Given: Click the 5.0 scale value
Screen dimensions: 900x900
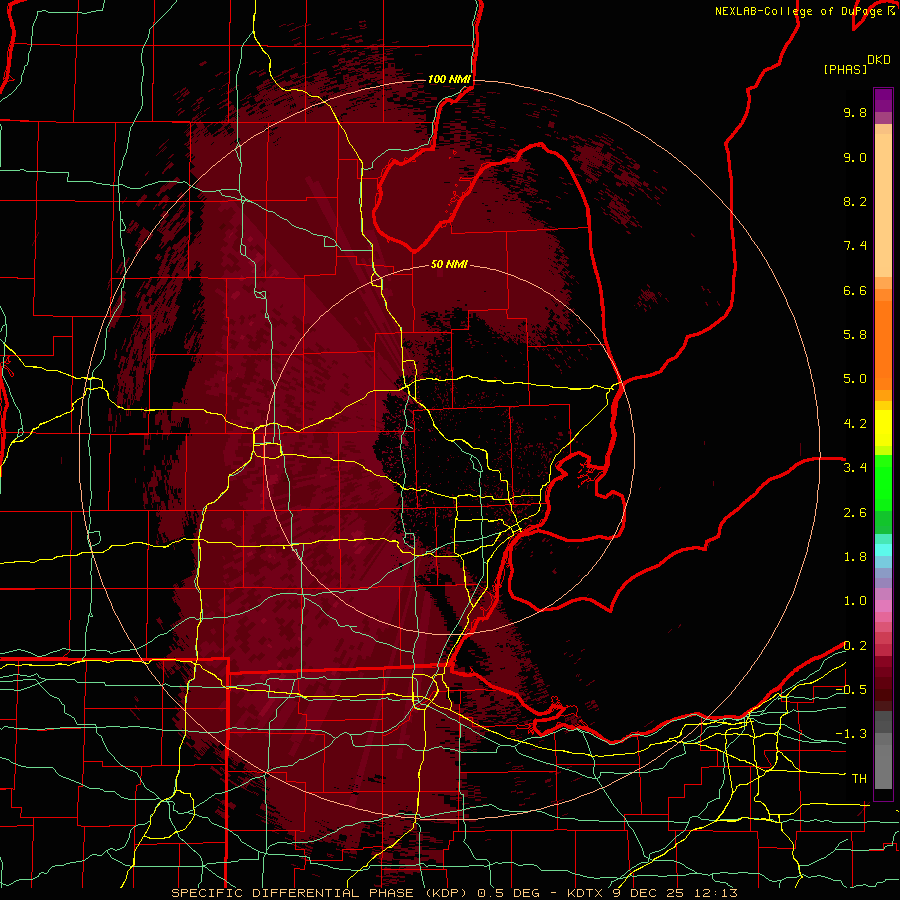Looking at the screenshot, I should click(x=855, y=379).
